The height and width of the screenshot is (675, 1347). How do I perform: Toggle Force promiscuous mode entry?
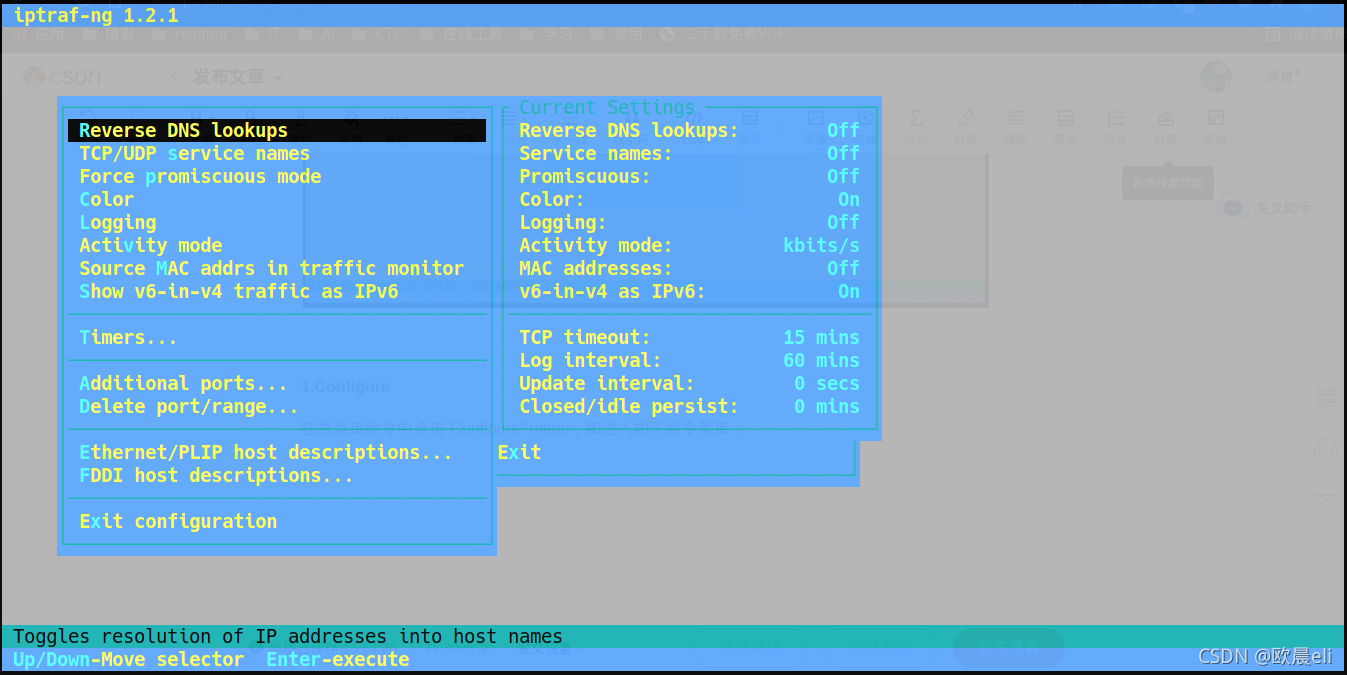200,176
